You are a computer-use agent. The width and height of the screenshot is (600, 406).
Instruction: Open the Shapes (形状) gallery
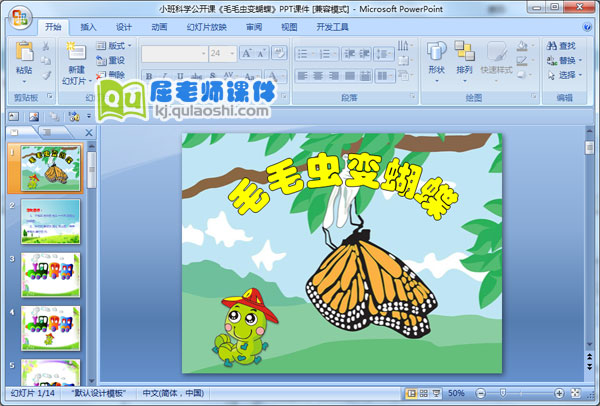[x=437, y=61]
